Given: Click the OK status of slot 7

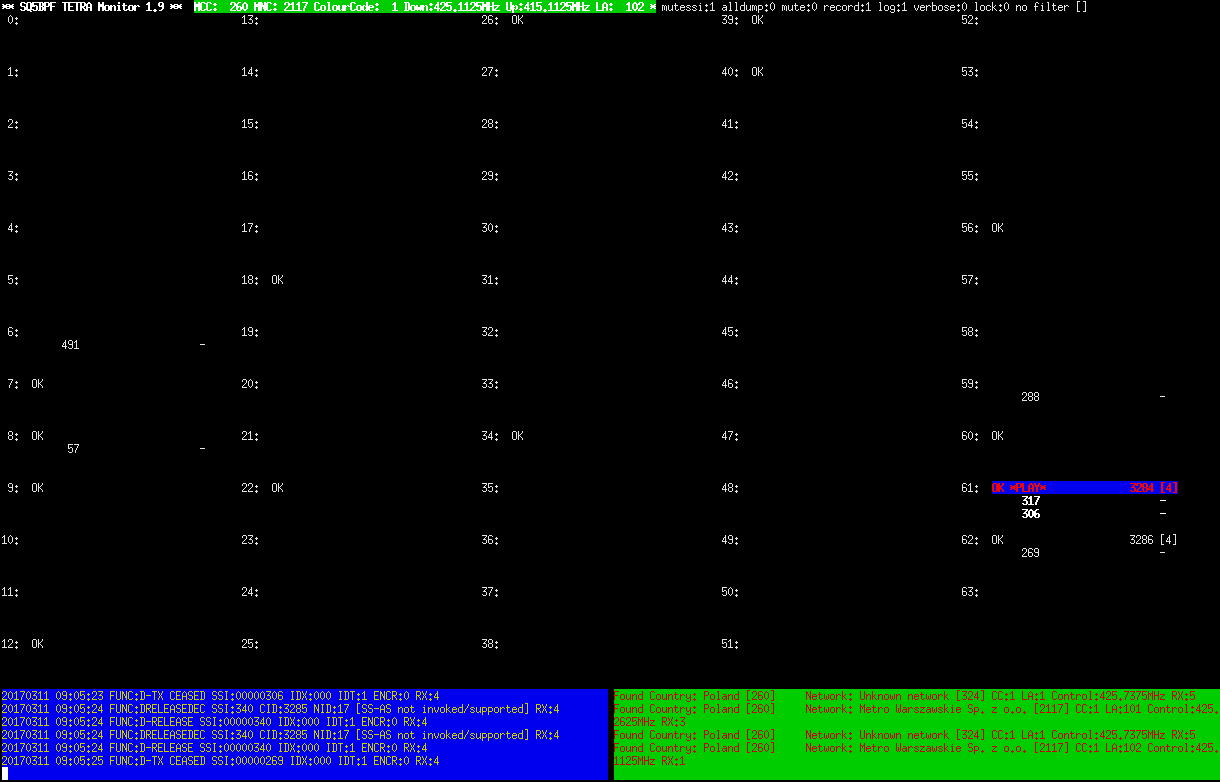Looking at the screenshot, I should 37,384.
